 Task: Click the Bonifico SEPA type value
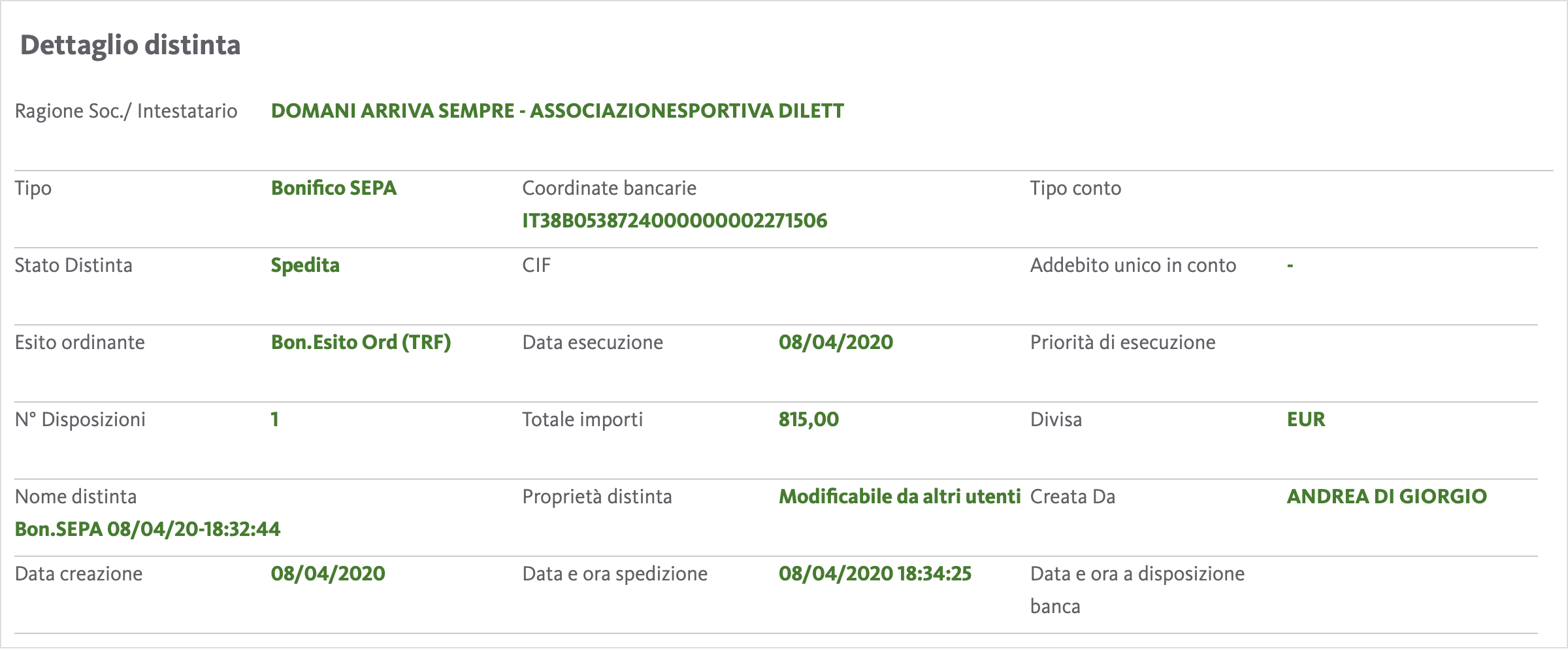(x=334, y=188)
